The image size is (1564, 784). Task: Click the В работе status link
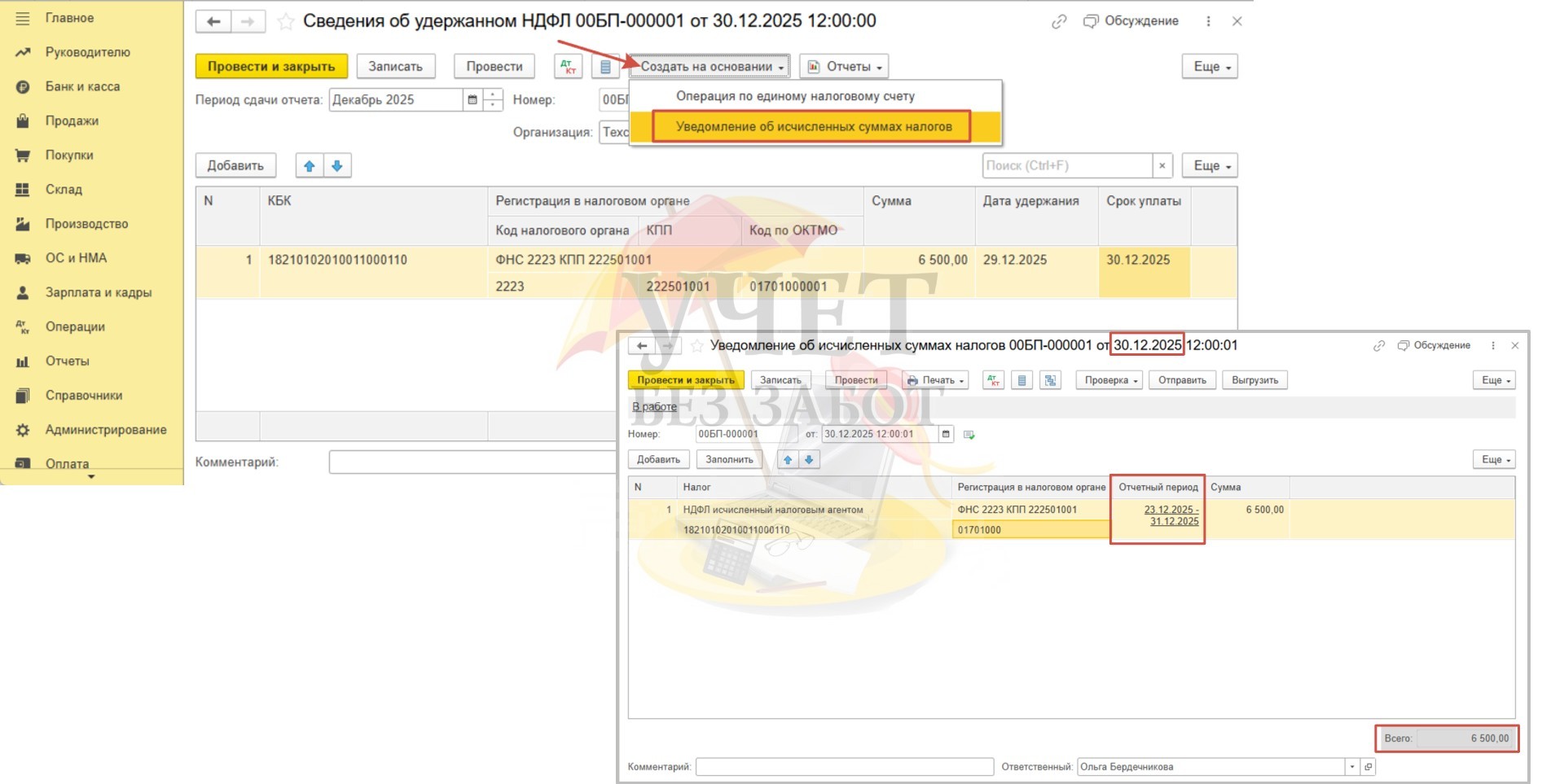[654, 407]
